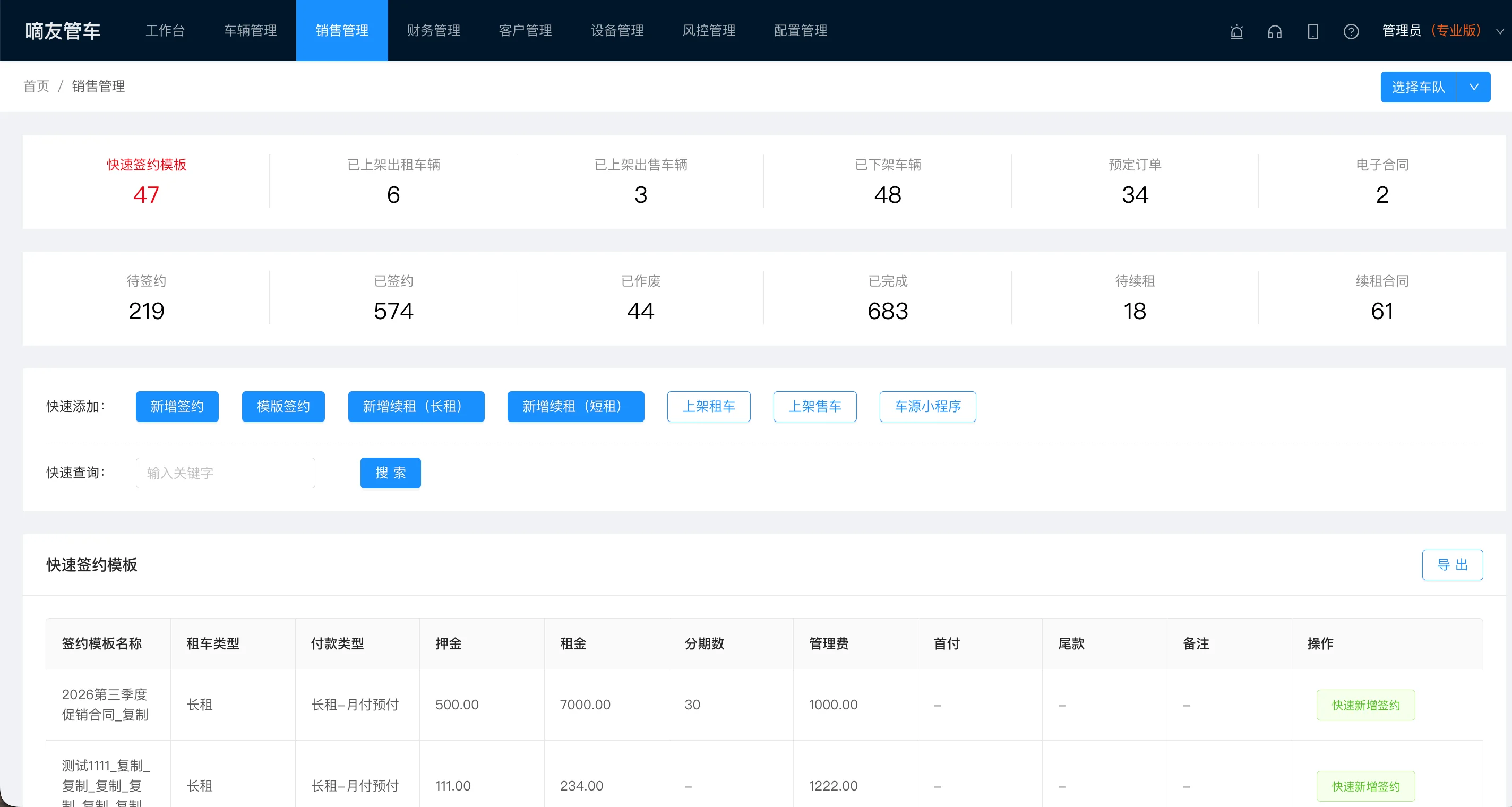Image resolution: width=1512 pixels, height=807 pixels.
Task: Click the 上架租车 button
Action: [x=708, y=407]
